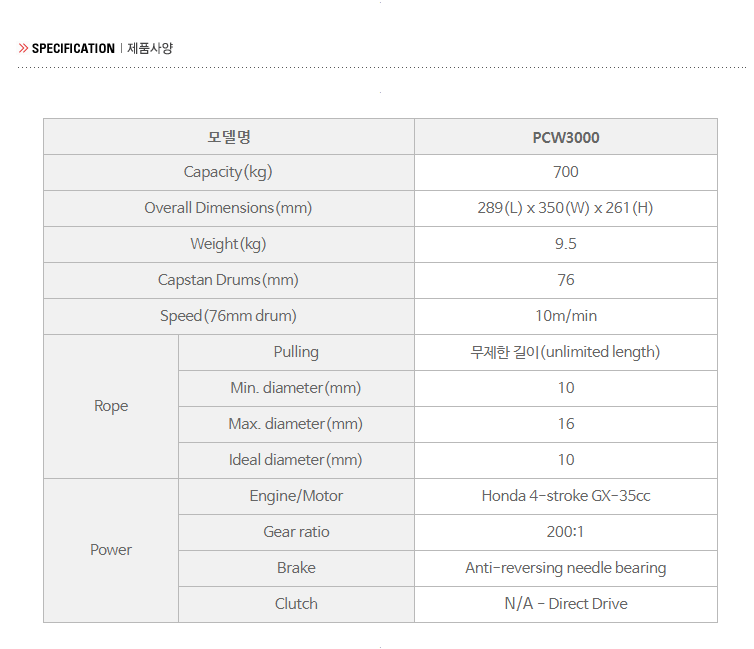Click the N/A - Direct Drive clutch value
Viewport: 754px width, 649px height.
tap(566, 604)
